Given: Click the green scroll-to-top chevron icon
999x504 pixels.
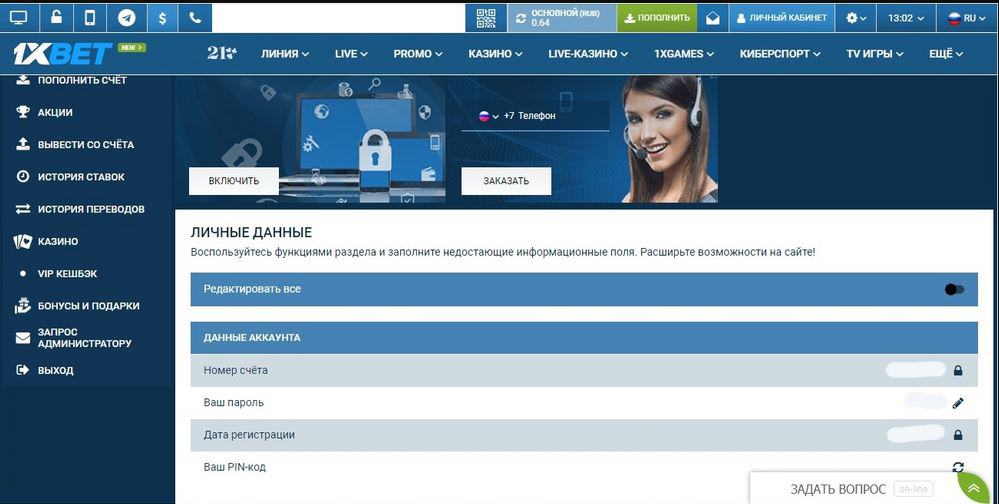Looking at the screenshot, I should pyautogui.click(x=975, y=489).
